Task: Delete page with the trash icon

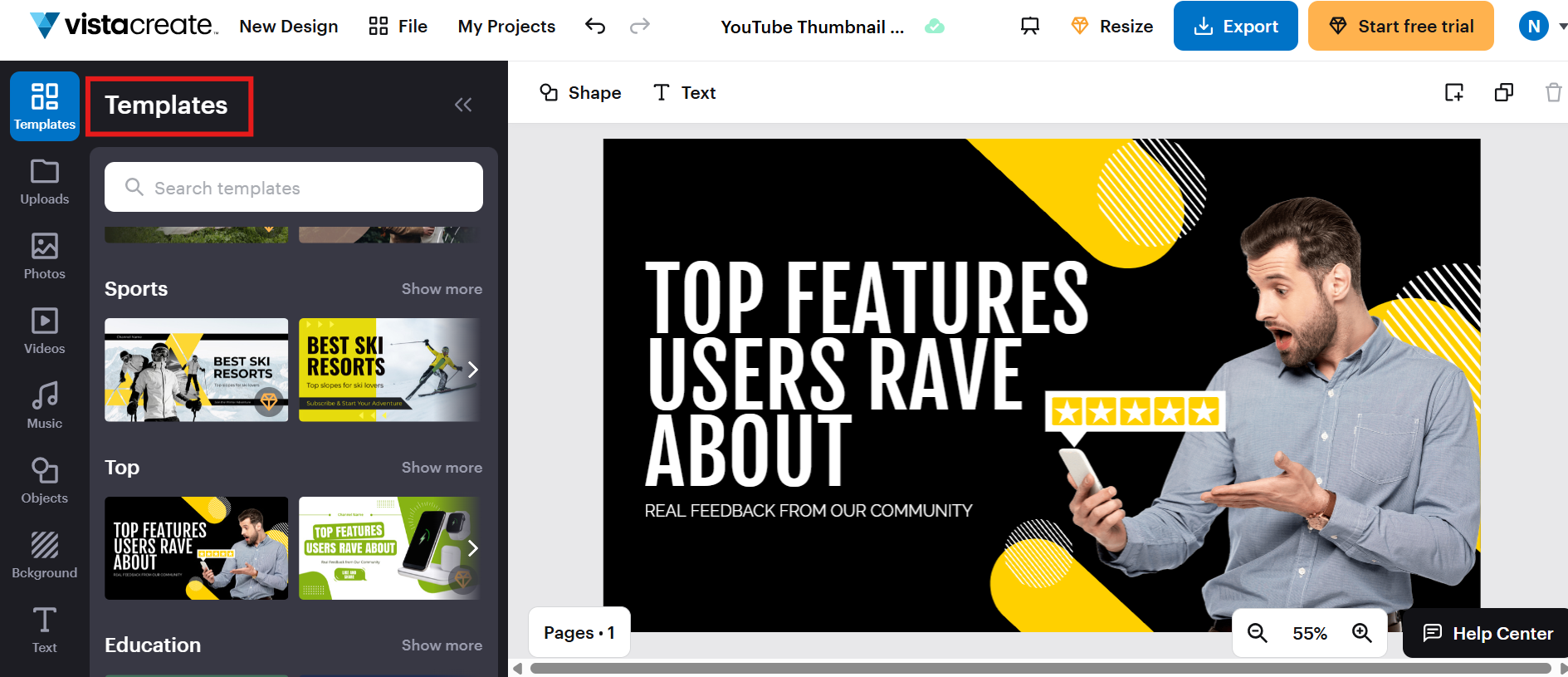Action: click(x=1554, y=92)
